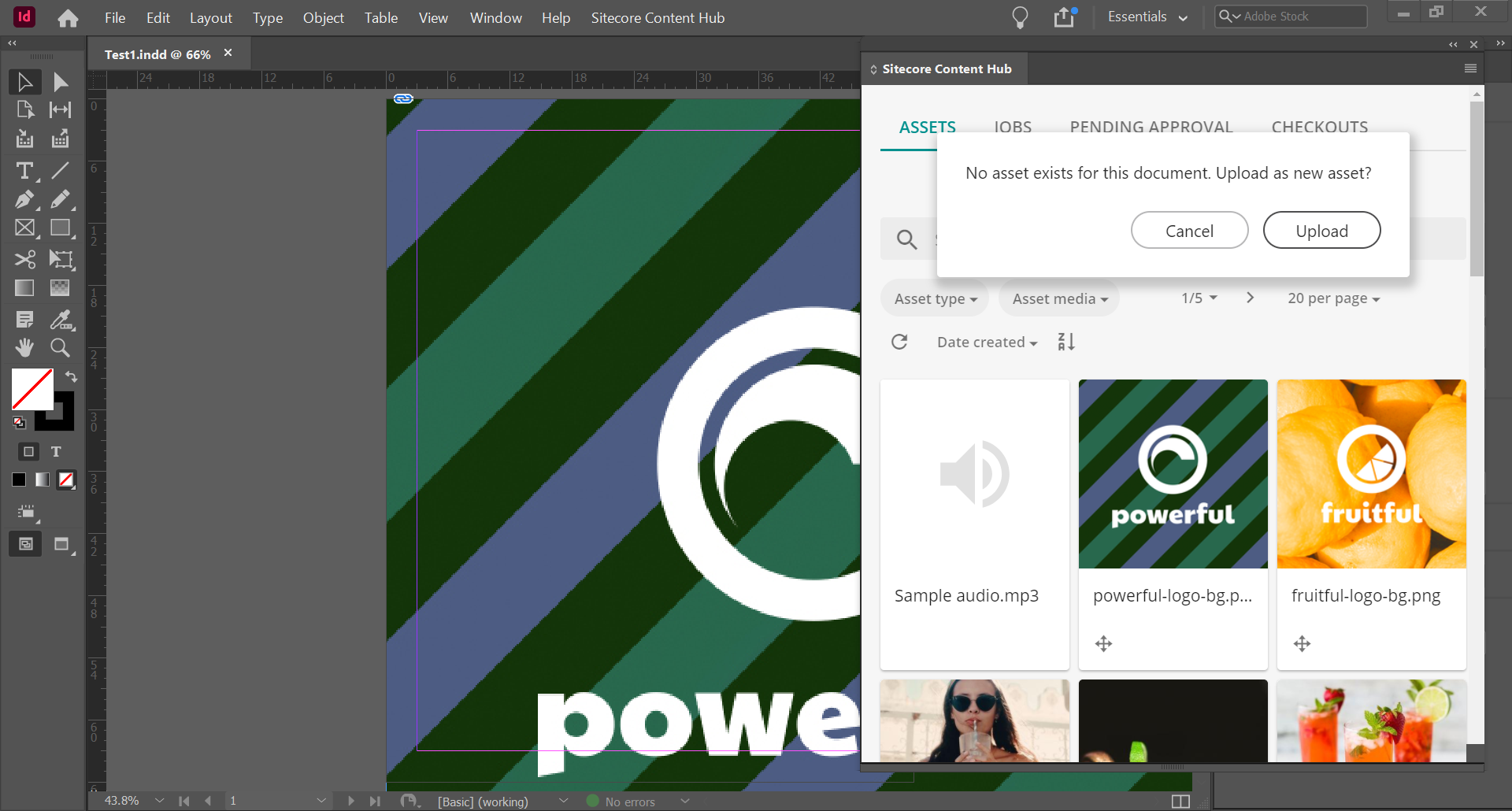This screenshot has width=1512, height=811.
Task: Open the Asset type filter dropdown
Action: coord(934,298)
